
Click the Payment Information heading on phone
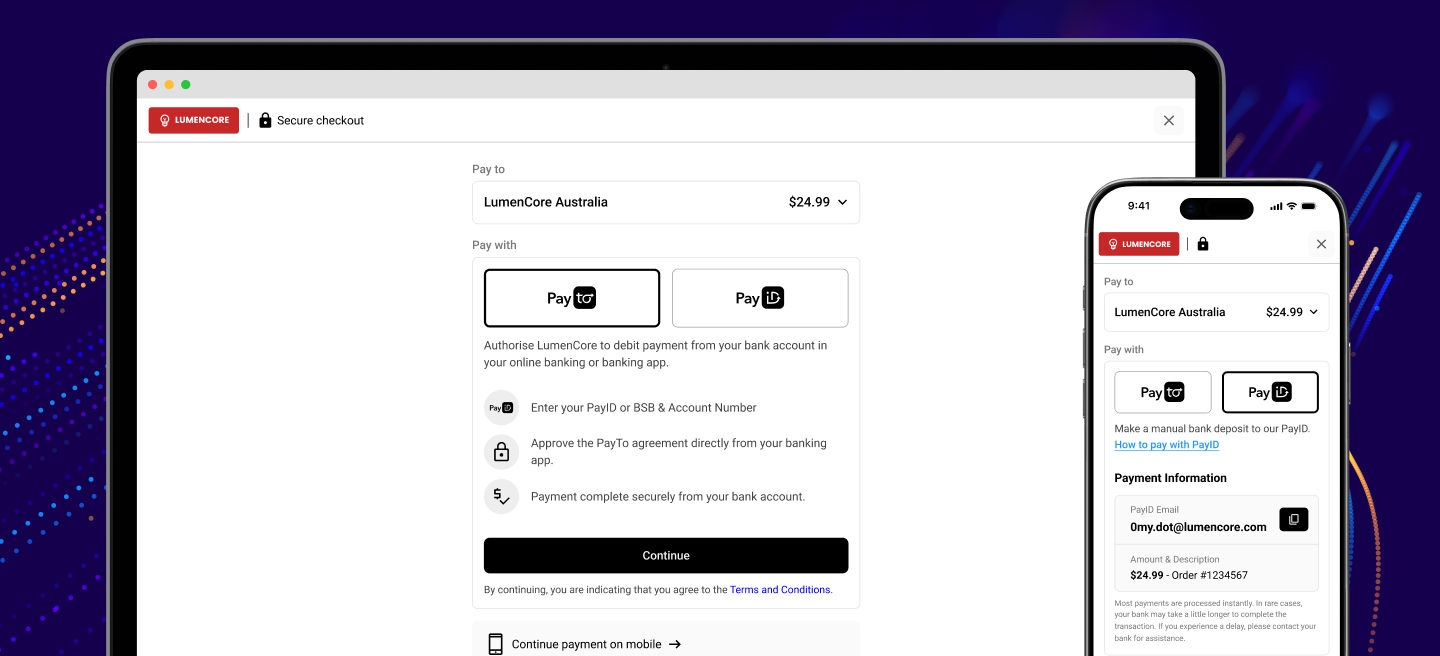[x=1170, y=478]
